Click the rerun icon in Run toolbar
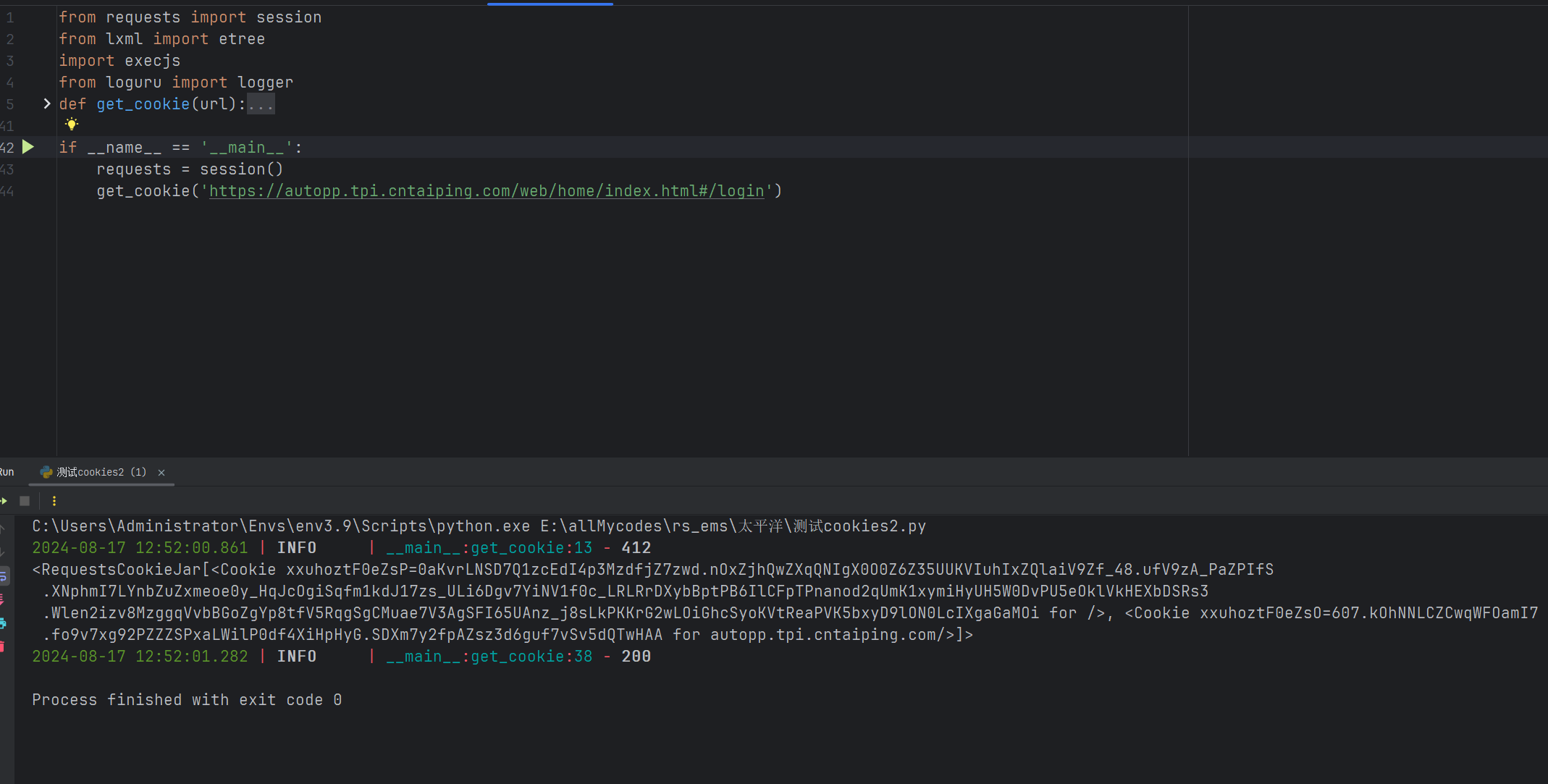Image resolution: width=1548 pixels, height=784 pixels. tap(4, 501)
